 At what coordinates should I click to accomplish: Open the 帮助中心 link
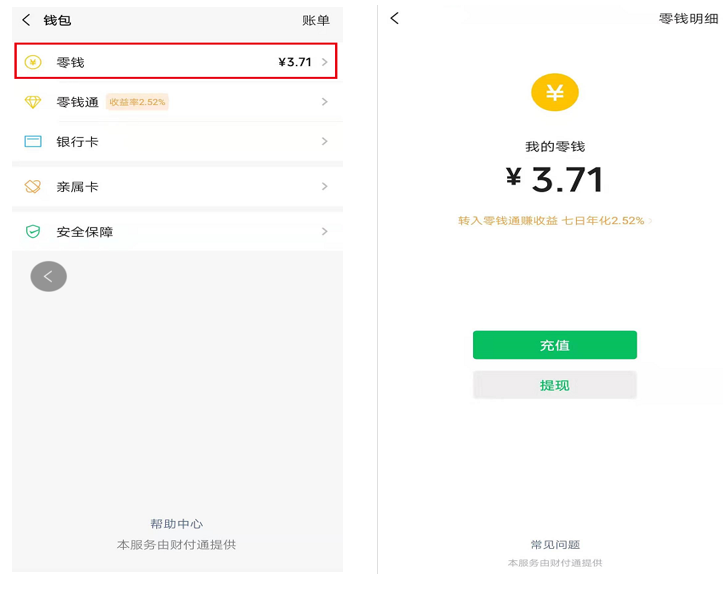point(177,524)
